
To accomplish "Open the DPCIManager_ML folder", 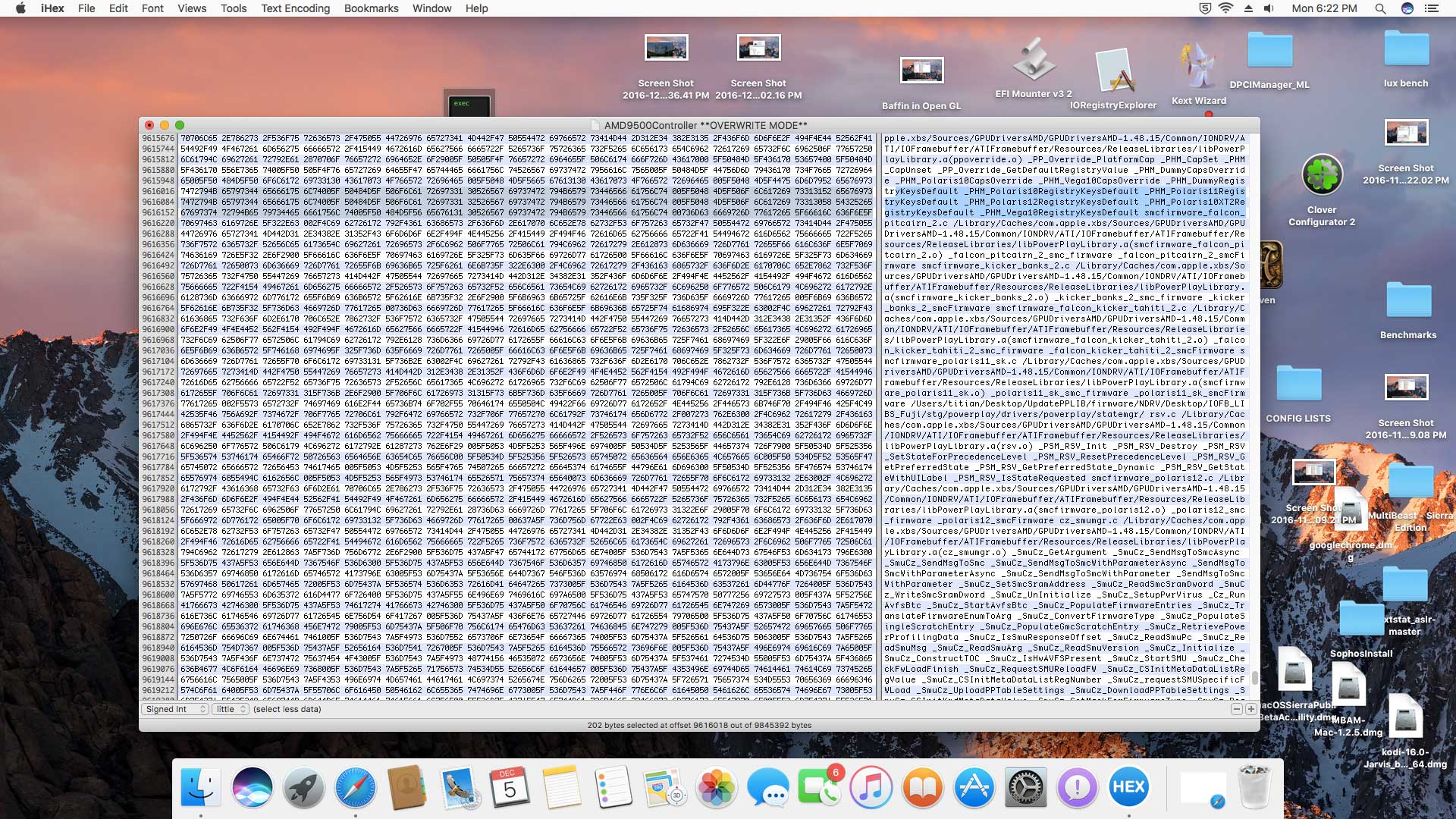I will point(1269,52).
